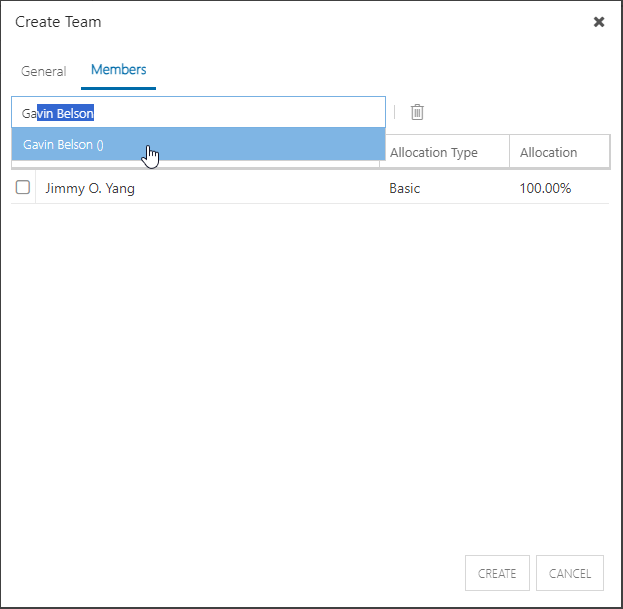The image size is (623, 609).
Task: Switch to the General tab
Action: (44, 72)
